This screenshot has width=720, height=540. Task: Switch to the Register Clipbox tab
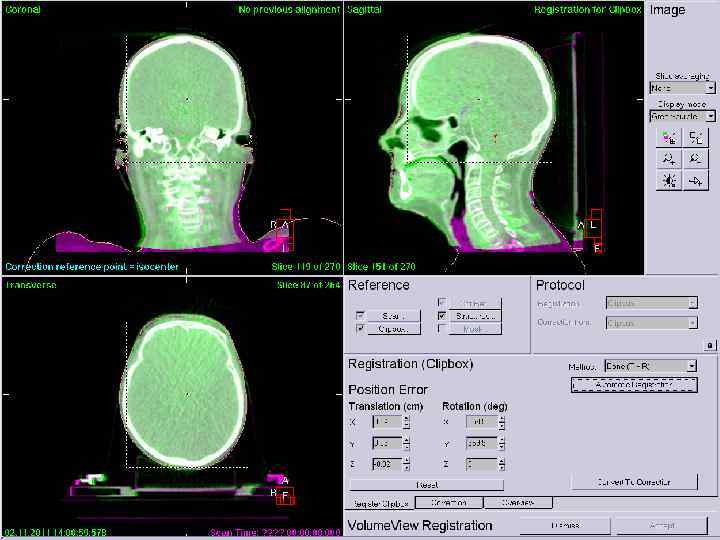[380, 503]
